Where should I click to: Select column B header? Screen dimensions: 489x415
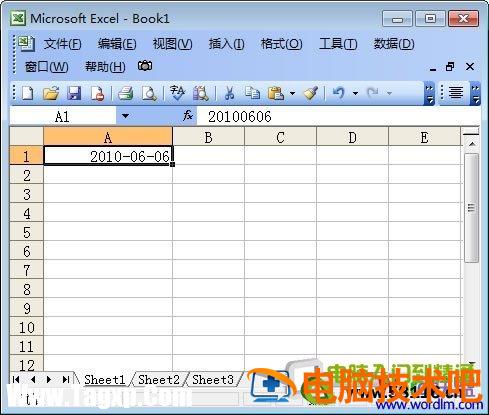(208, 137)
